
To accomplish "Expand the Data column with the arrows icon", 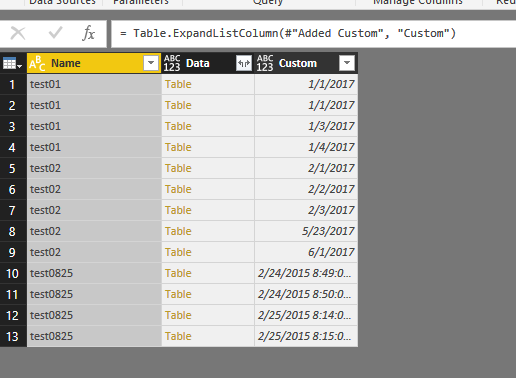I will coord(244,63).
